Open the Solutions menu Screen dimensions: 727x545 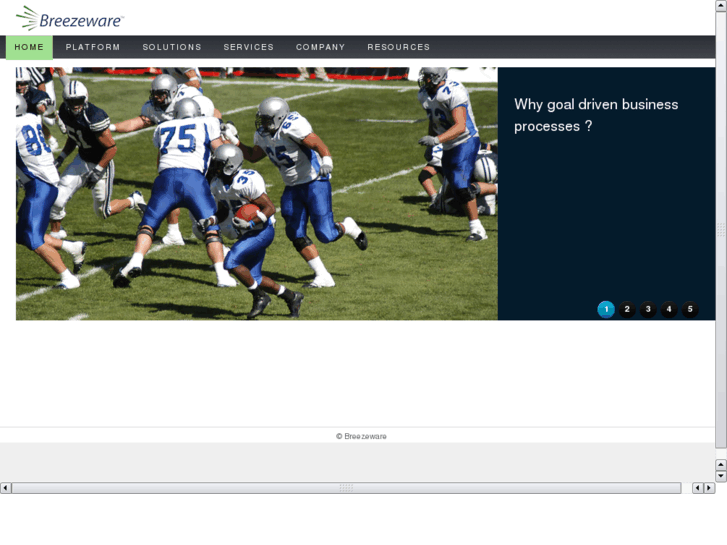172,47
